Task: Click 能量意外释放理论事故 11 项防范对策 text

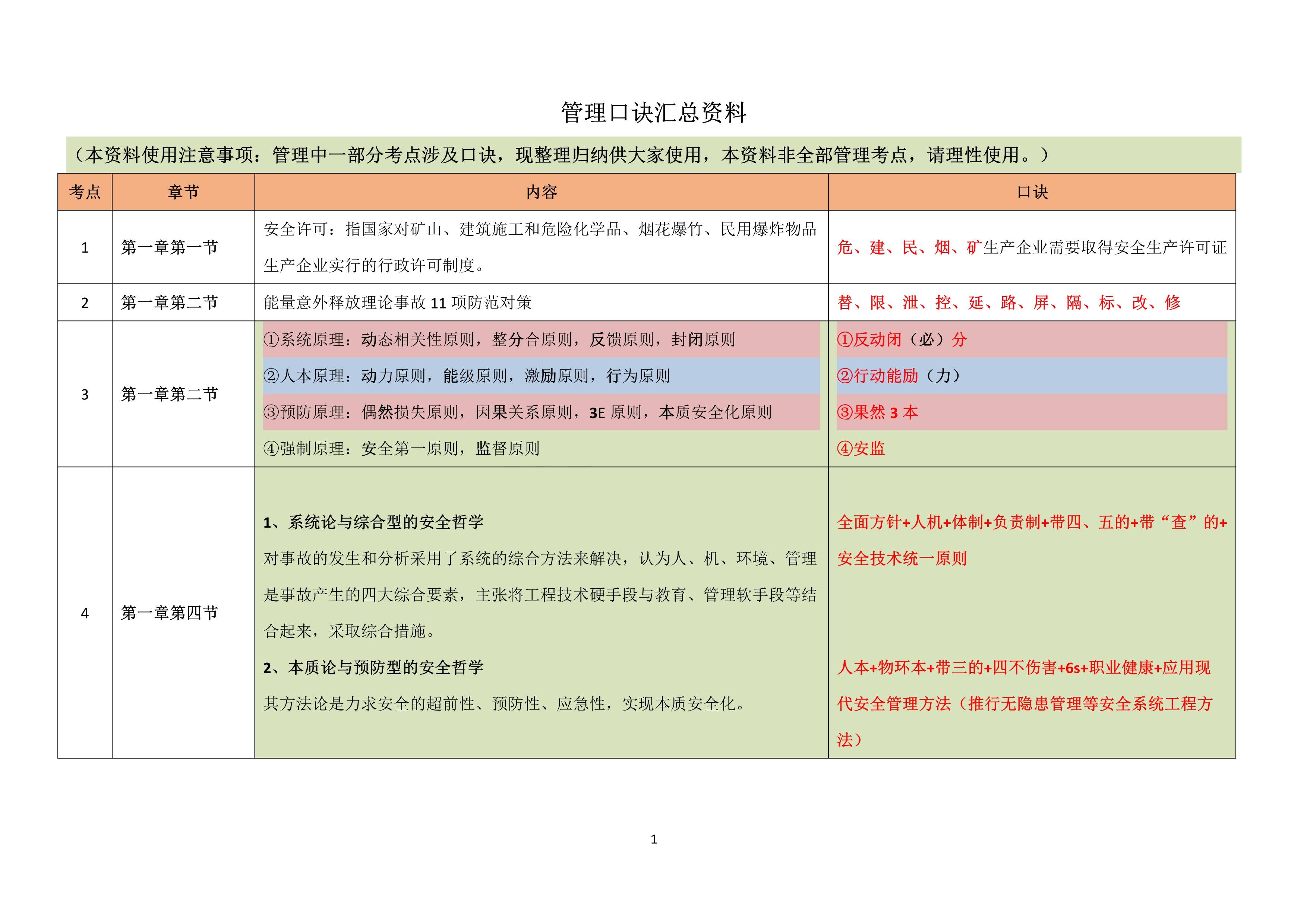Action: 397,303
